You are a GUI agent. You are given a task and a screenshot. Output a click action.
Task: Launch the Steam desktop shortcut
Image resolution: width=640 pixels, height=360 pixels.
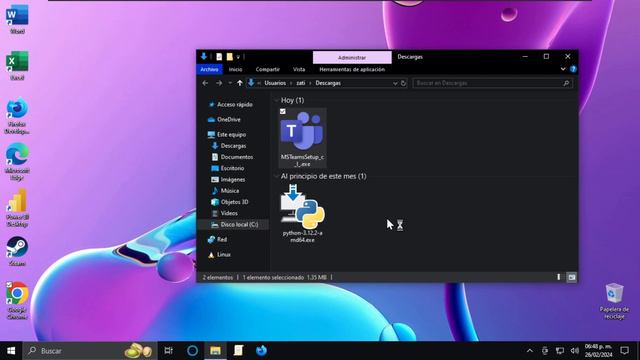(17, 251)
